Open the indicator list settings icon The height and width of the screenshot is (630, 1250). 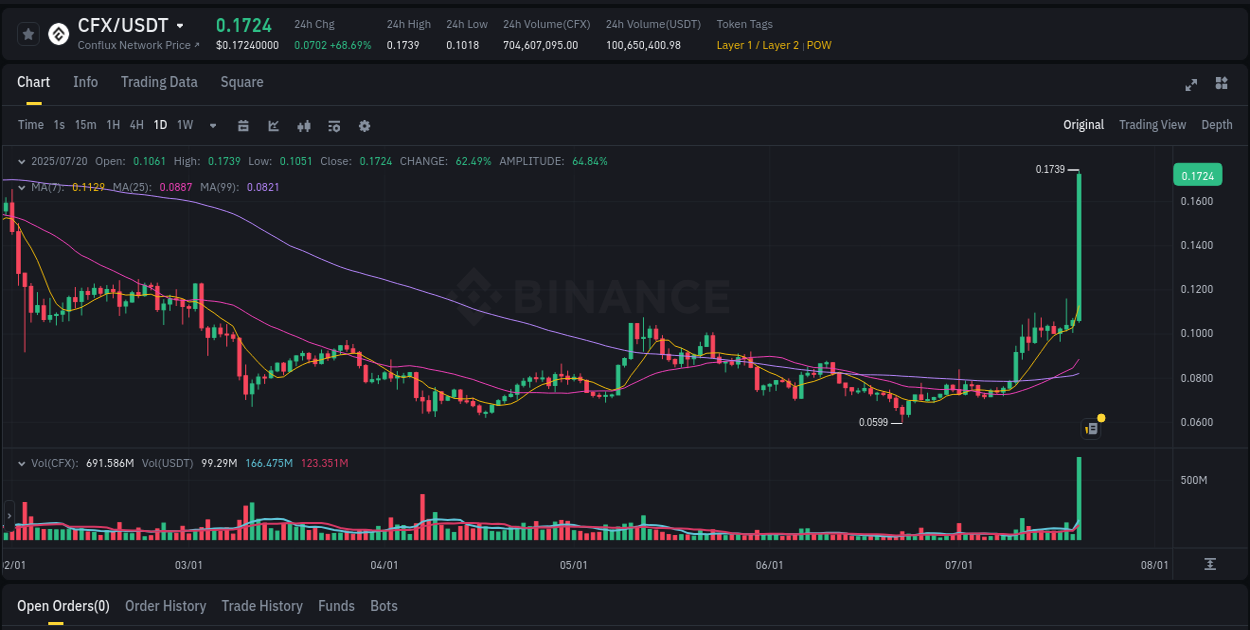[333, 126]
